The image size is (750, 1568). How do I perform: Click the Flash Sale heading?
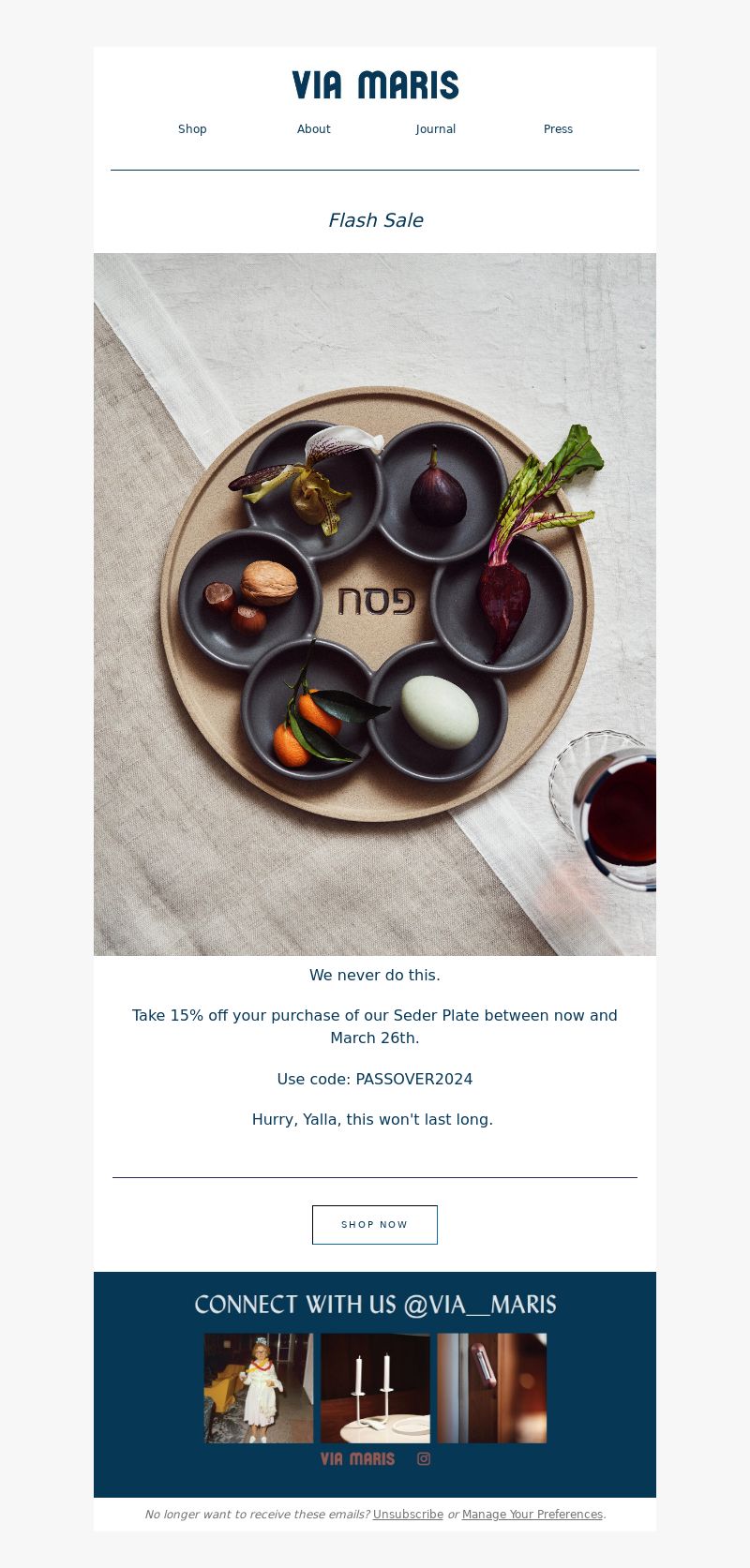(375, 220)
